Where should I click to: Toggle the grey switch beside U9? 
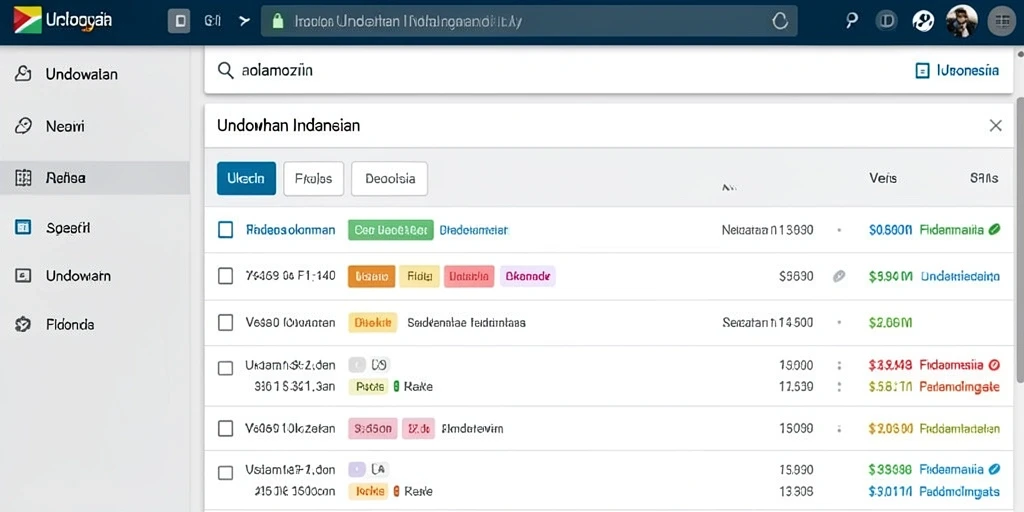(x=357, y=364)
